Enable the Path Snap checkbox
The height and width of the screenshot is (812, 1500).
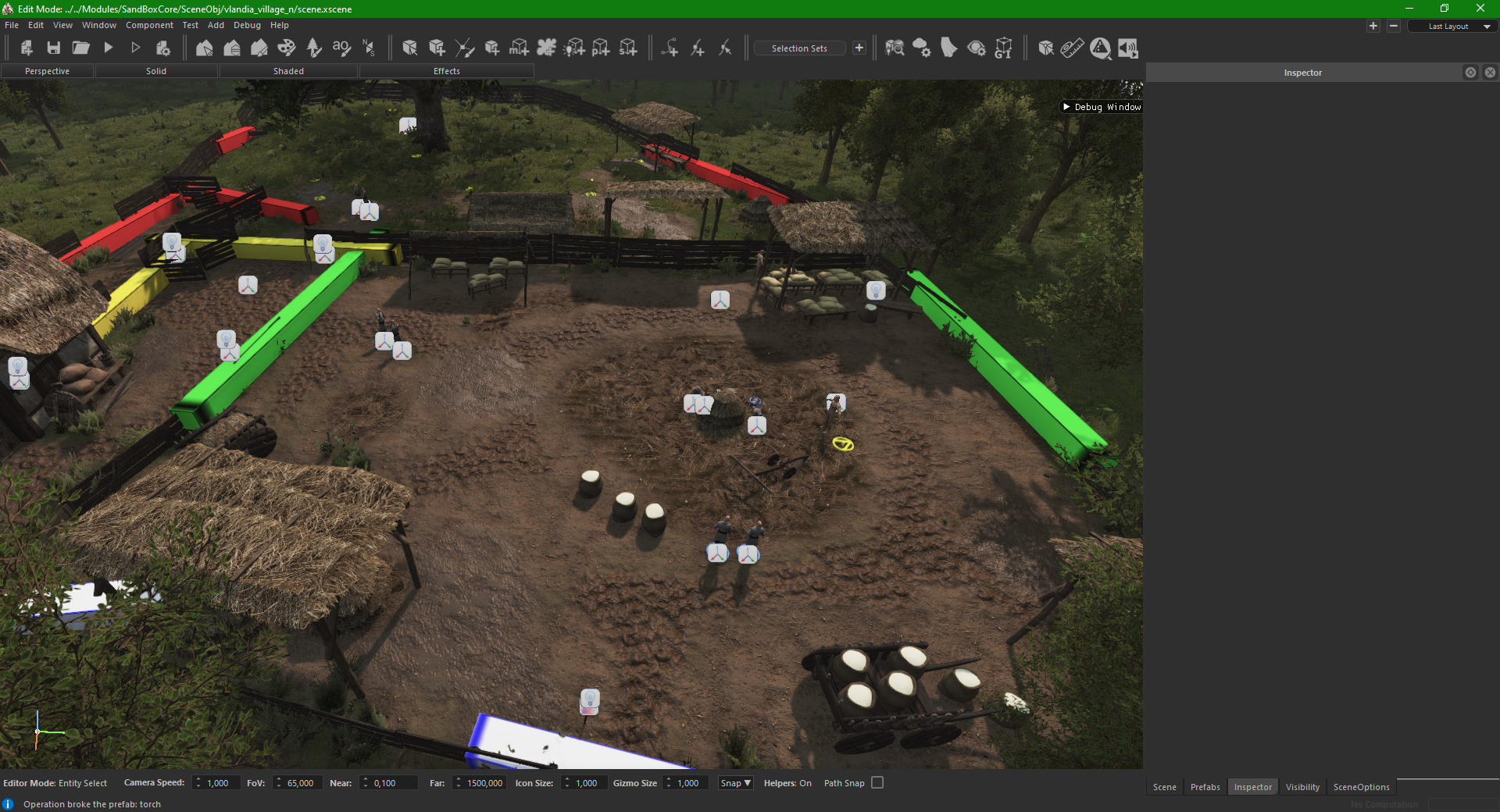877,782
